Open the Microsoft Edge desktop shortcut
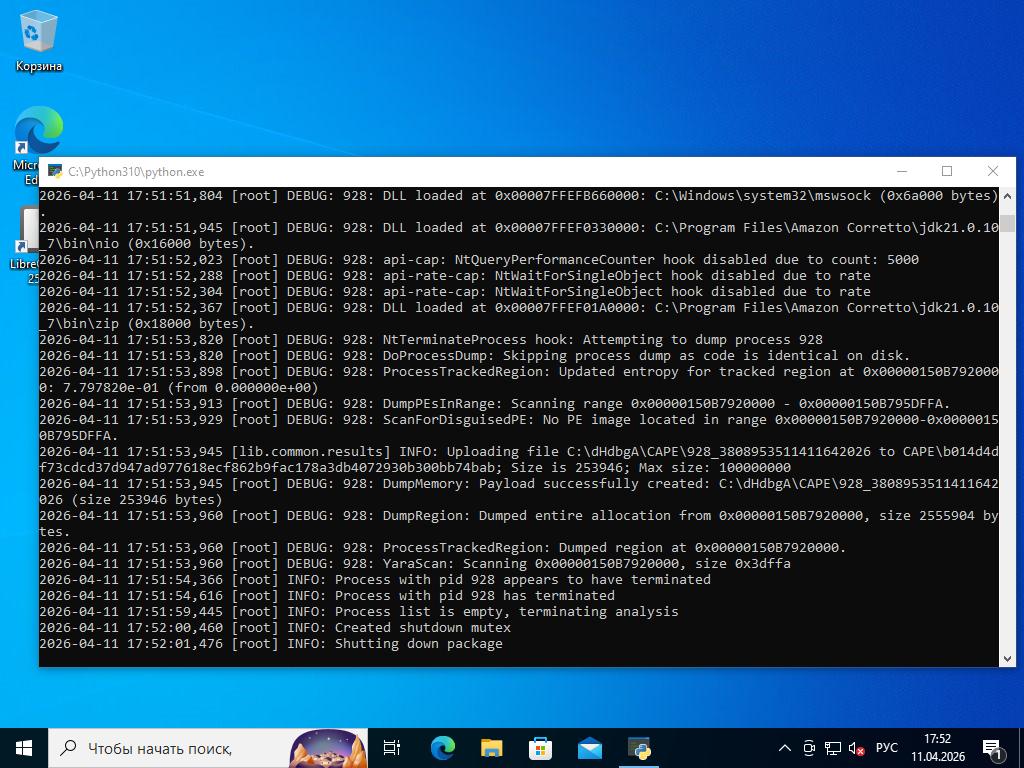The image size is (1024, 768). pos(38,134)
